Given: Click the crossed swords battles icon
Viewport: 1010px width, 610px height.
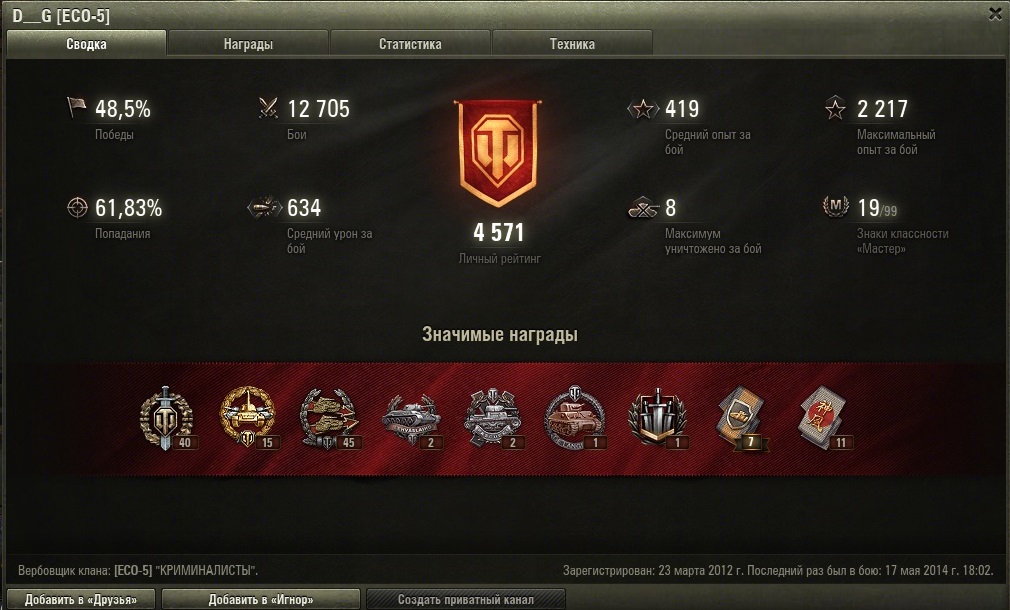Looking at the screenshot, I should tap(269, 108).
